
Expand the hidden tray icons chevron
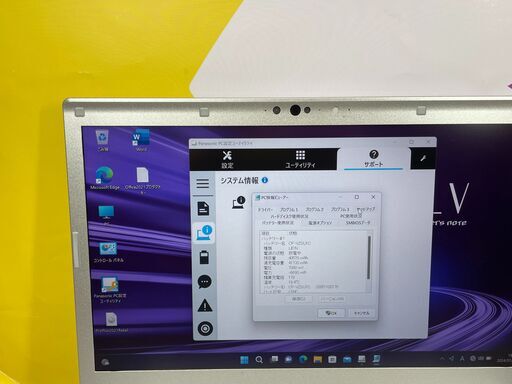point(442,358)
